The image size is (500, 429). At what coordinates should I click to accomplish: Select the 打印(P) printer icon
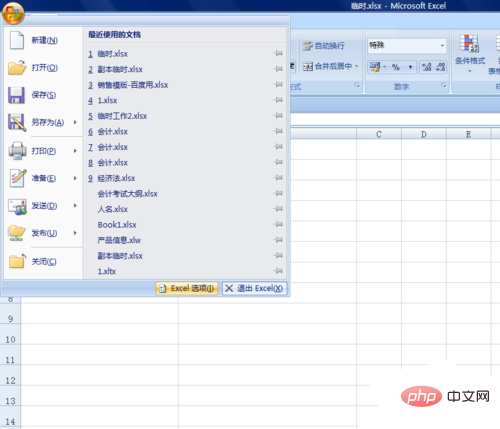pyautogui.click(x=17, y=151)
